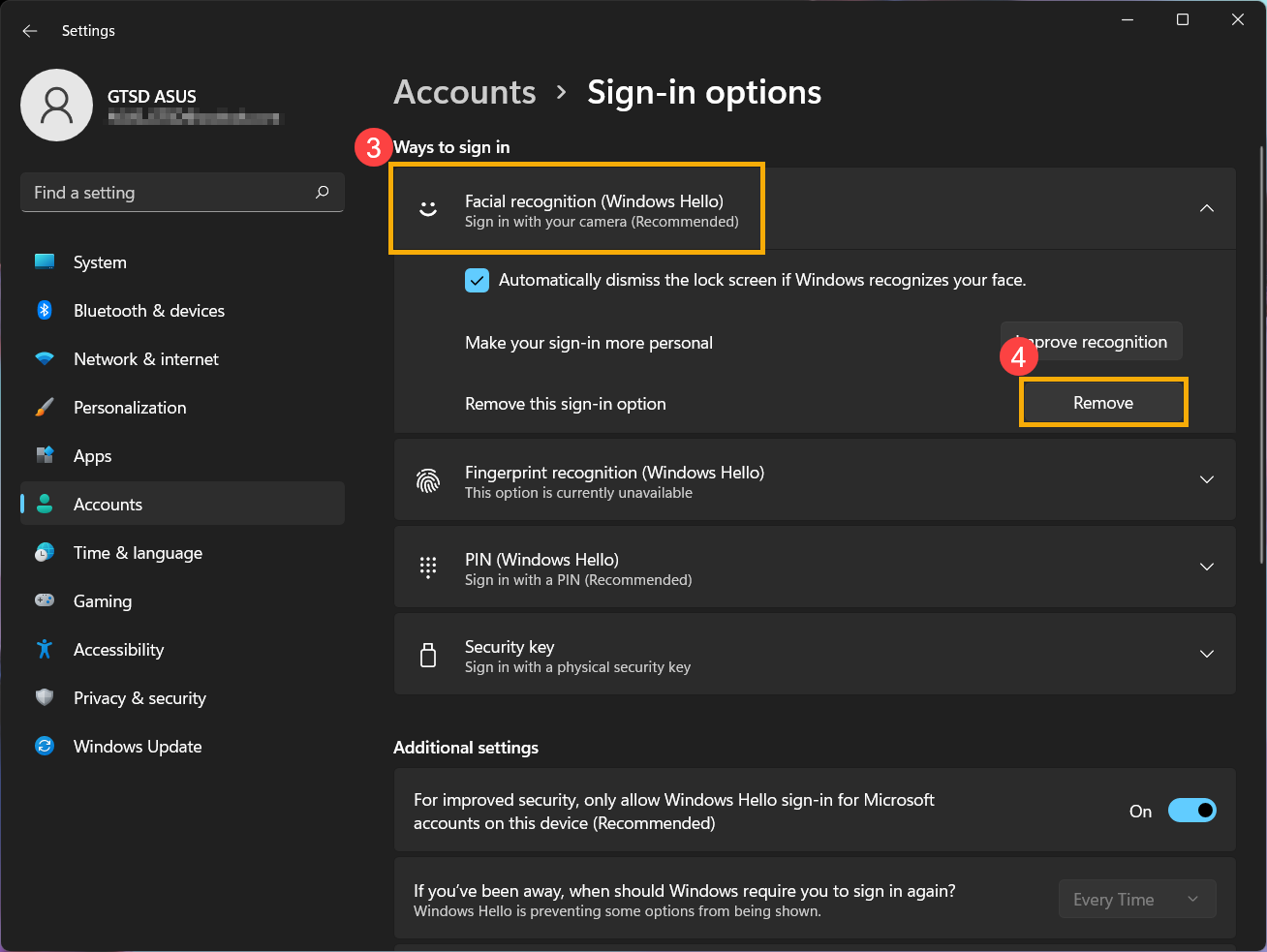Open Personalization settings
Viewport: 1267px width, 952px height.
182,407
